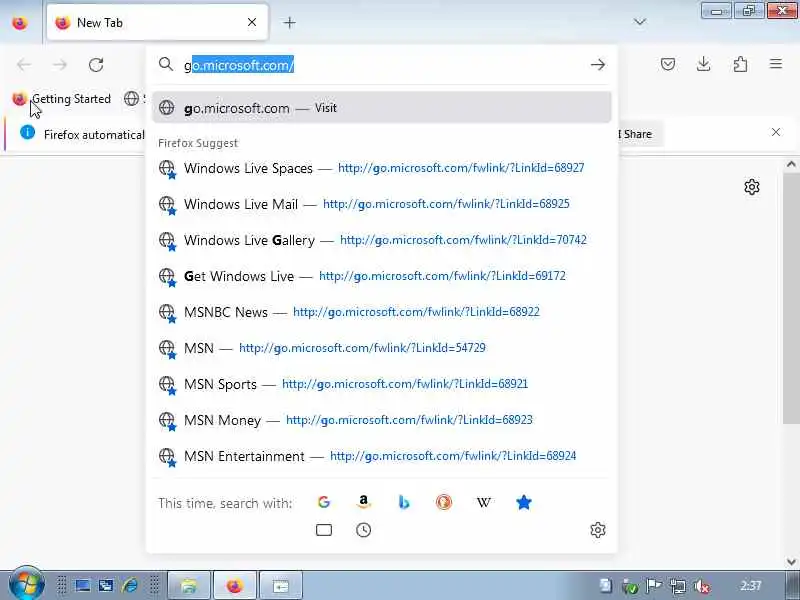Open the Downloads panel
This screenshot has height=600, width=800.
tap(704, 64)
